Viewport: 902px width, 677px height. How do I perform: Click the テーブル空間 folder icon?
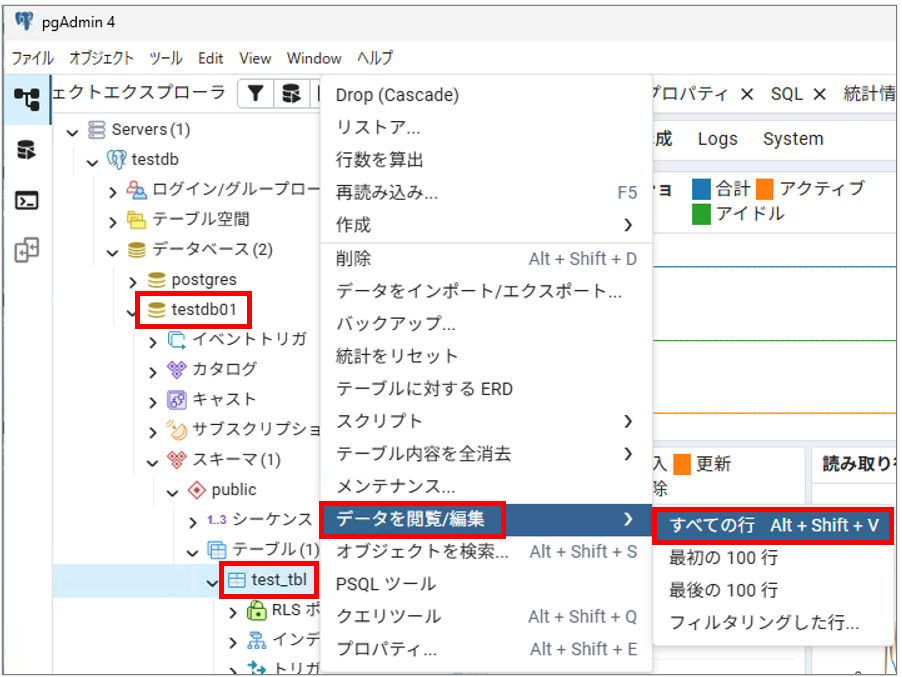[x=136, y=219]
